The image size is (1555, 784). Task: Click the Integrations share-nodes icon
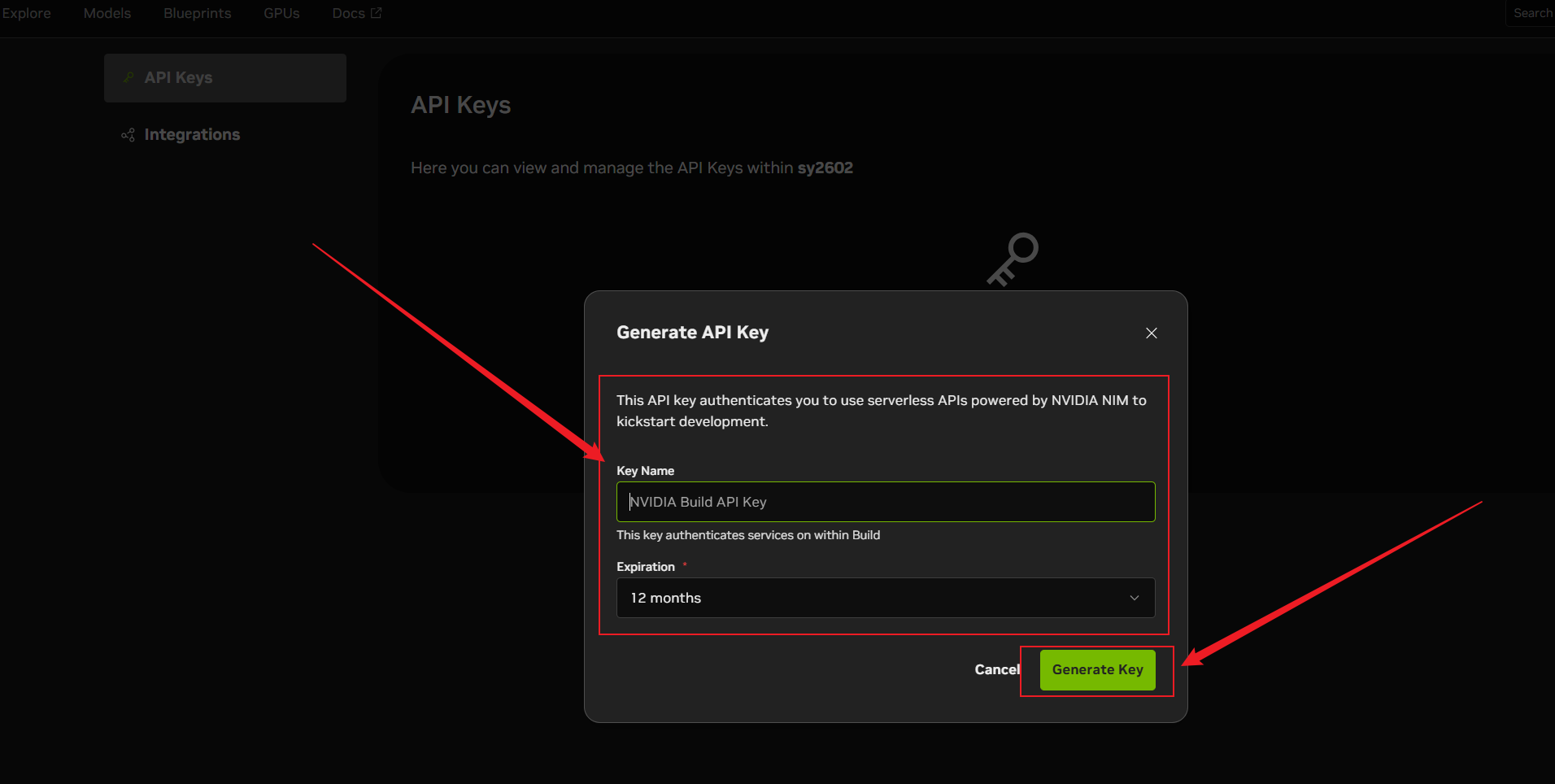coord(128,135)
